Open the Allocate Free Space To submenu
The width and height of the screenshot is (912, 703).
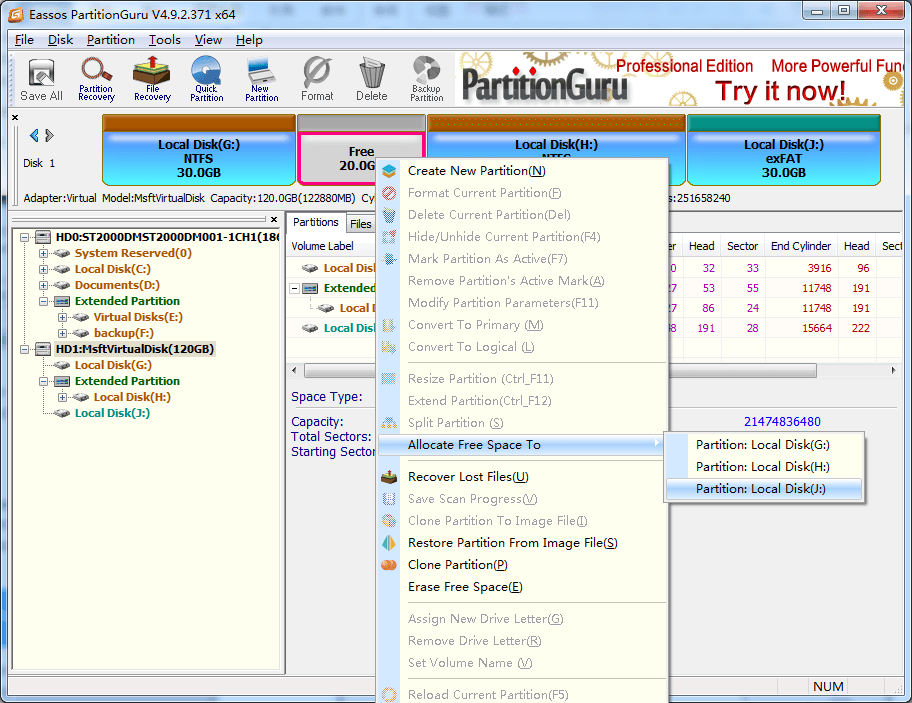pos(522,445)
